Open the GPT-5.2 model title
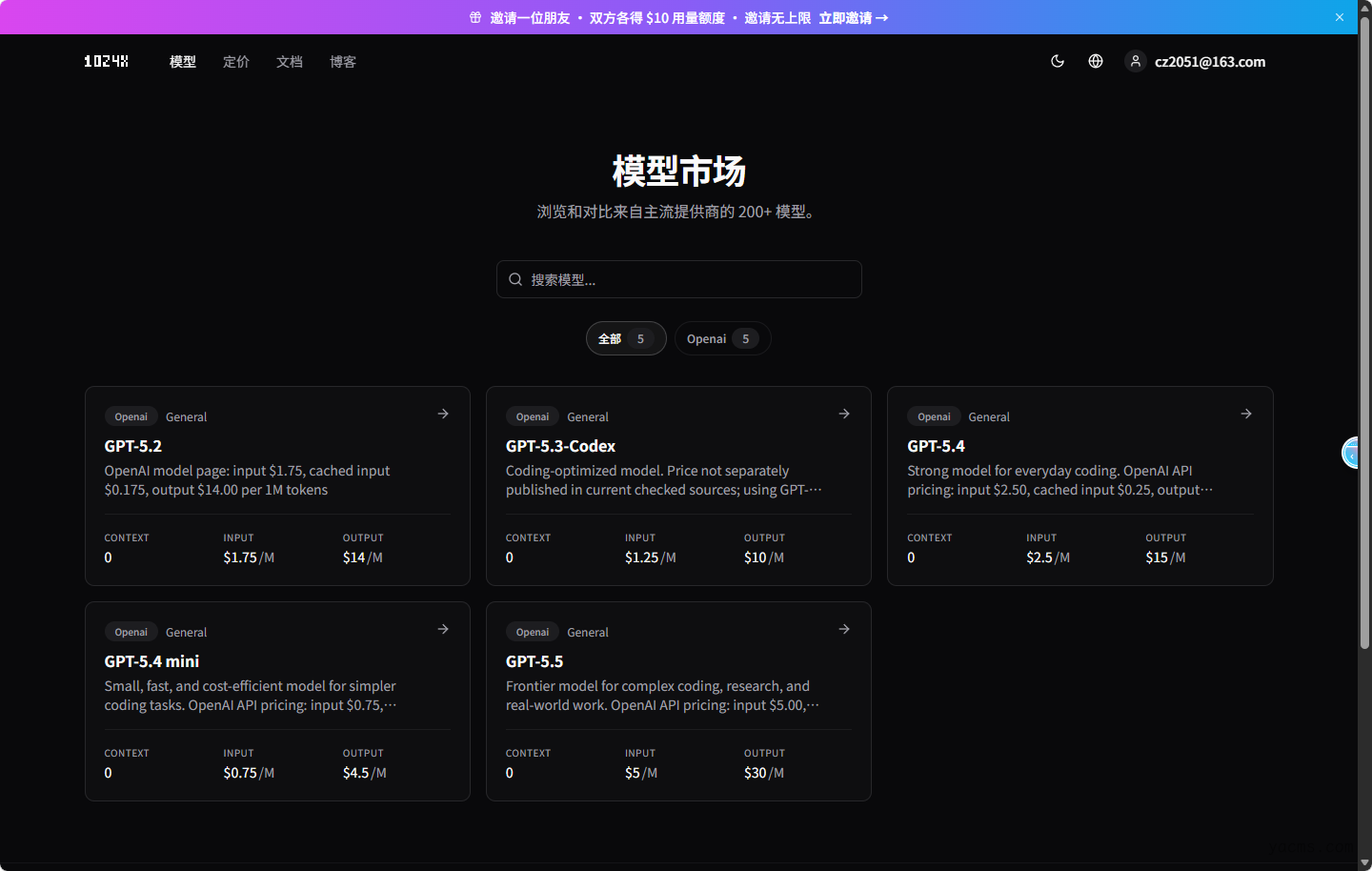Viewport: 1372px width, 871px height. 133,446
